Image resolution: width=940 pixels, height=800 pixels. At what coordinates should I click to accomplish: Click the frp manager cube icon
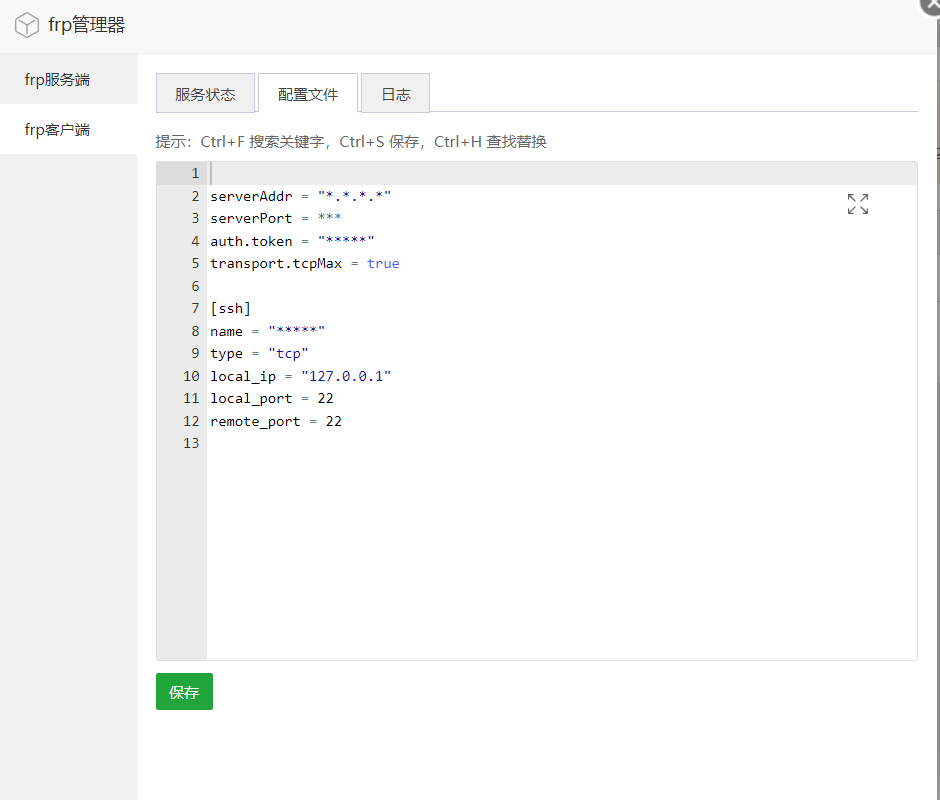27,26
